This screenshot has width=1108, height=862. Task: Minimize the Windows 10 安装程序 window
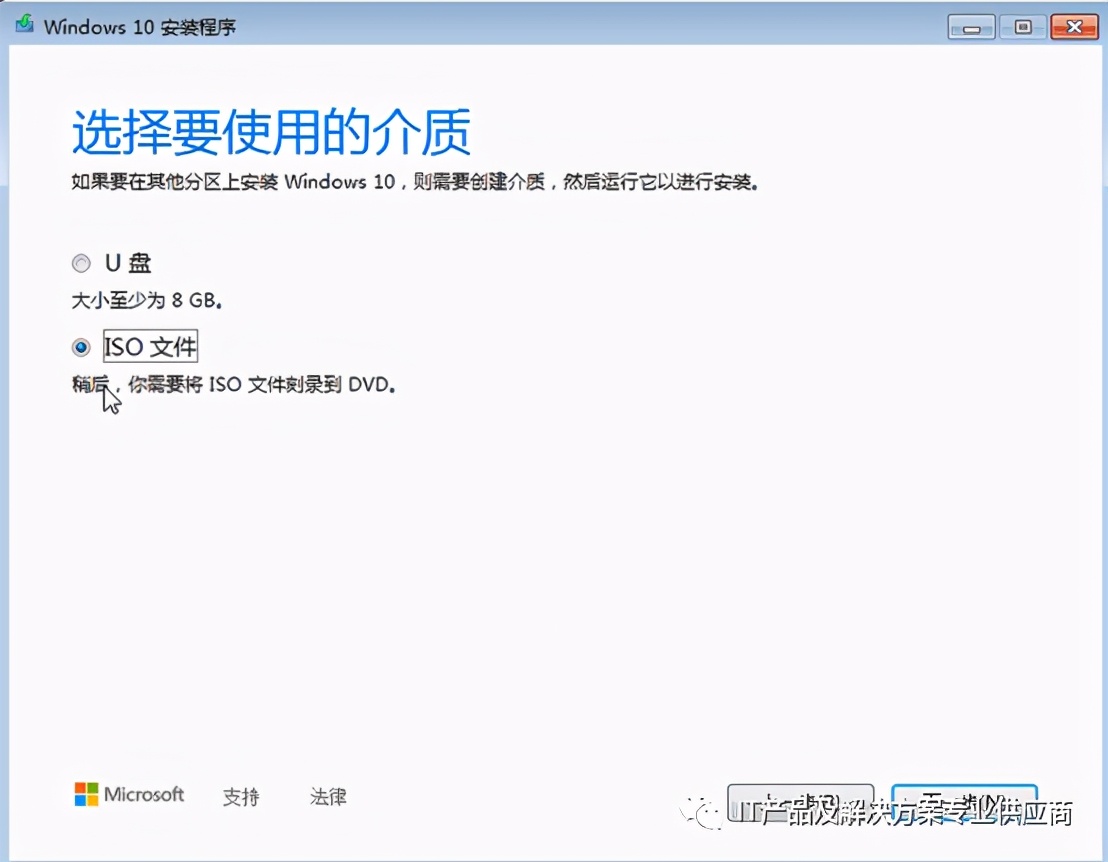[x=971, y=27]
